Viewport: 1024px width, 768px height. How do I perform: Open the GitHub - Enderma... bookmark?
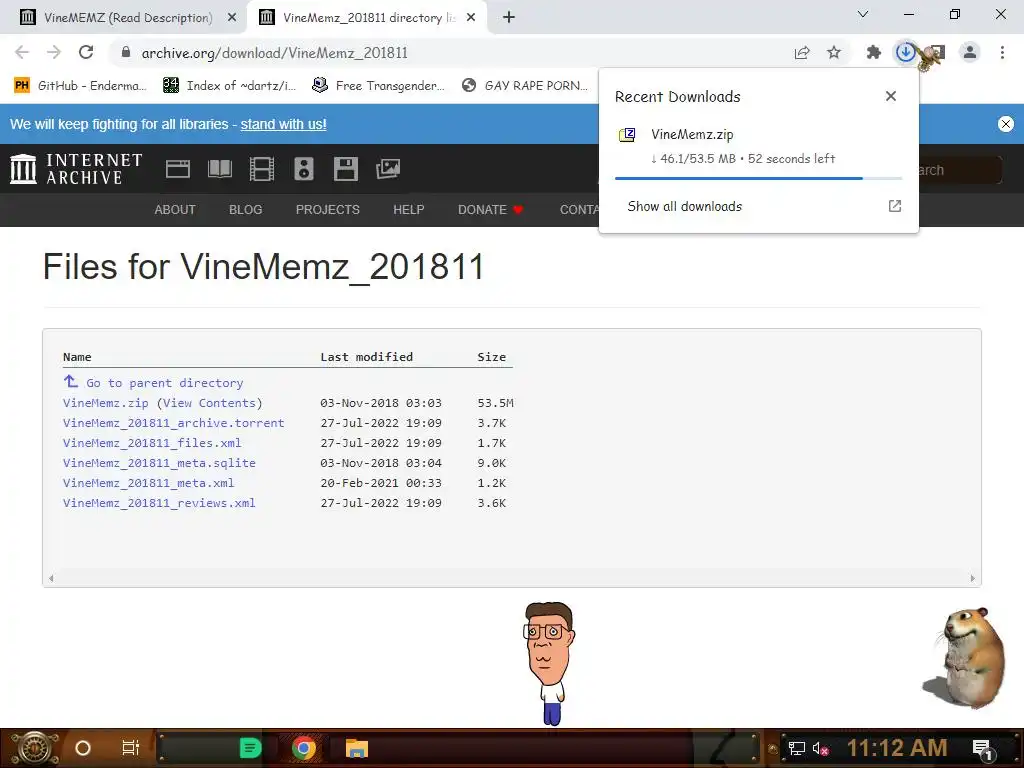pos(80,86)
